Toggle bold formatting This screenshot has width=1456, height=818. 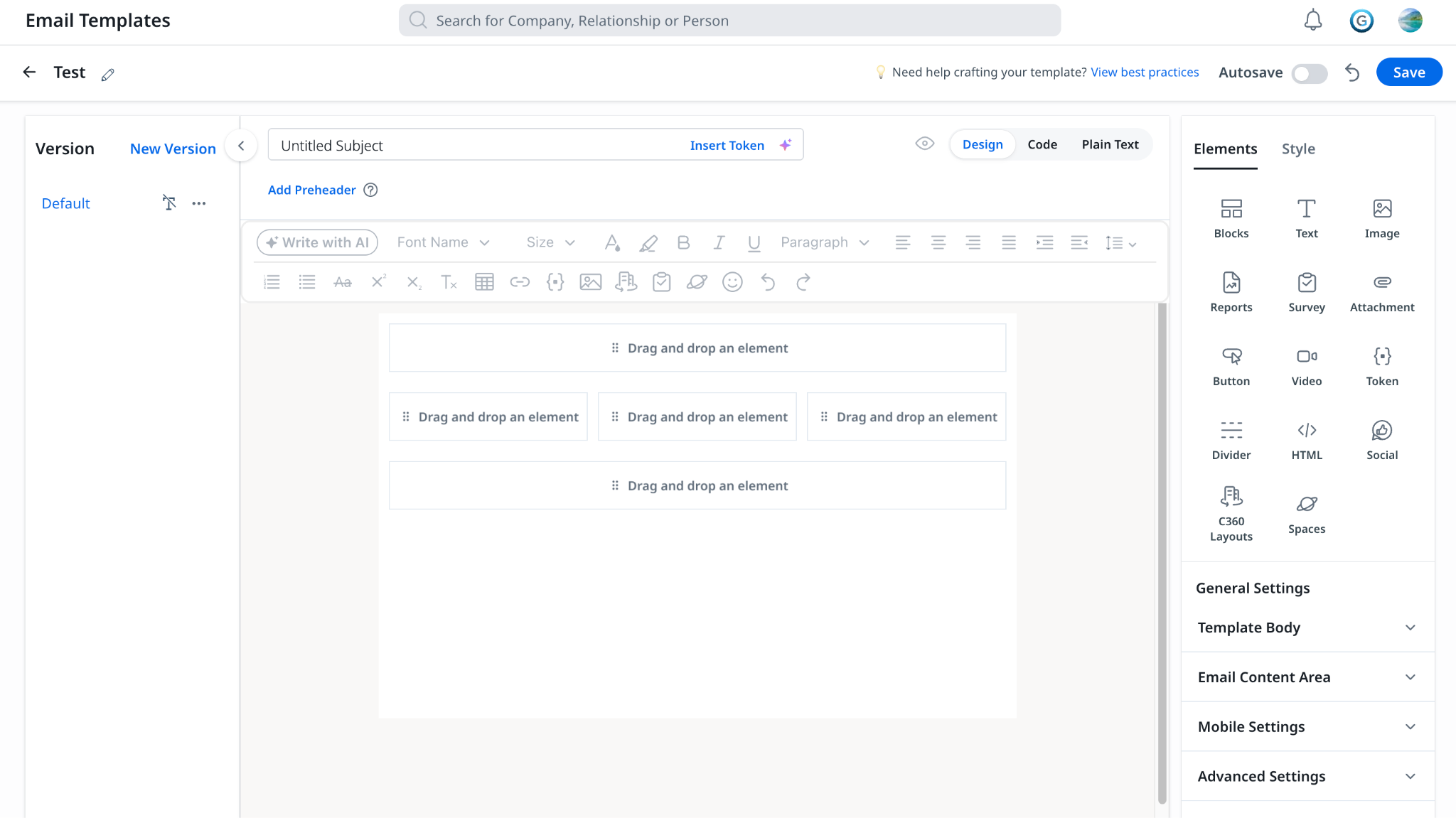(x=683, y=243)
